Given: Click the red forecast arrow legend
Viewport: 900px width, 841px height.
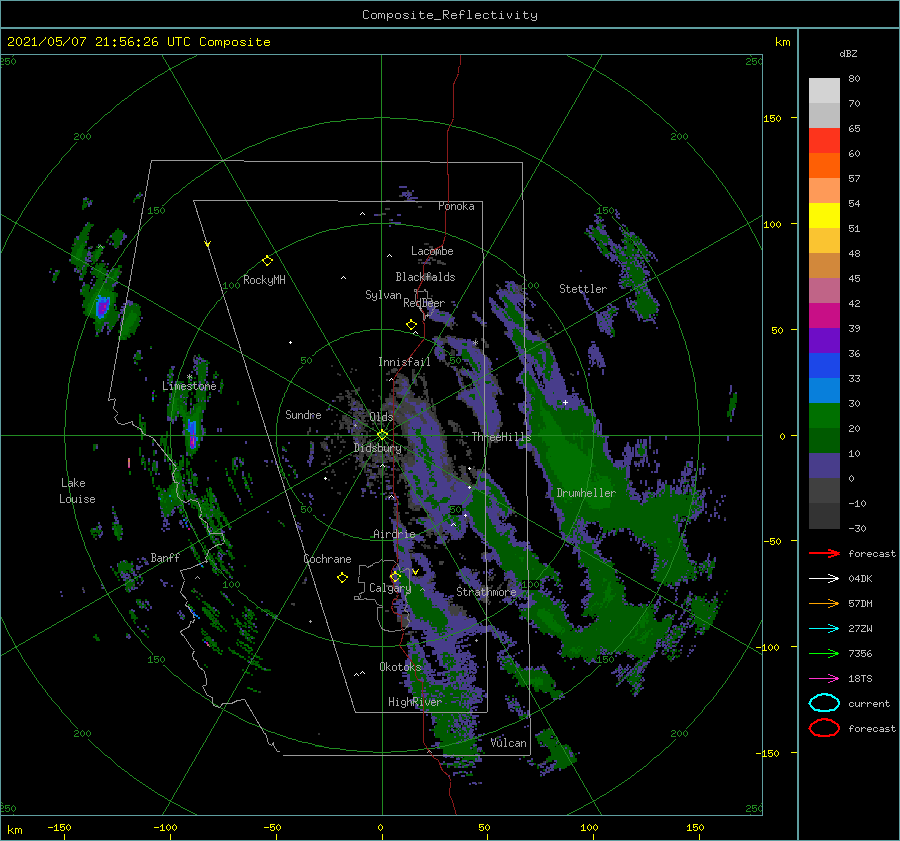Looking at the screenshot, I should coord(824,553).
